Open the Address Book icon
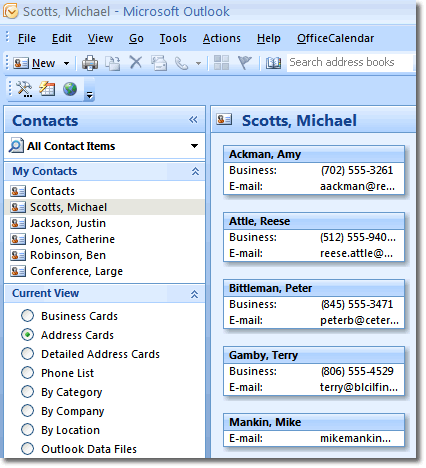The width and height of the screenshot is (426, 468). [x=273, y=63]
